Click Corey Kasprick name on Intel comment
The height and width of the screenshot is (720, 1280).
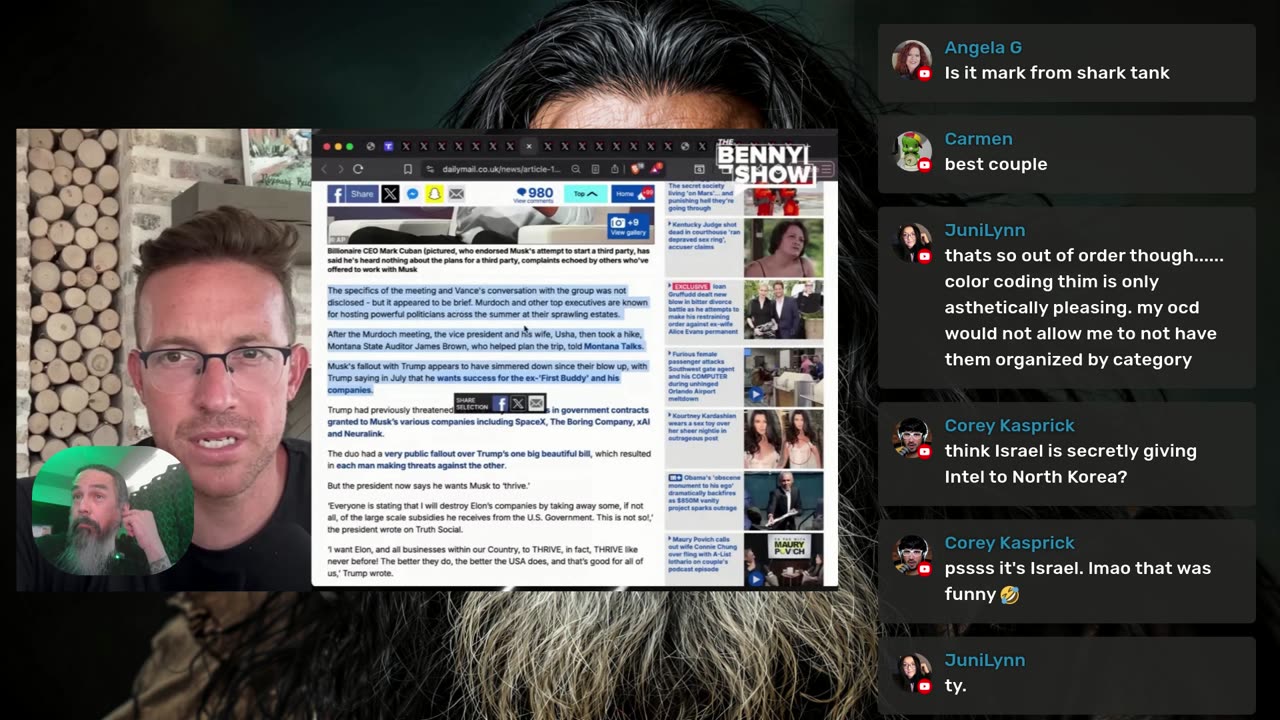[1009, 425]
